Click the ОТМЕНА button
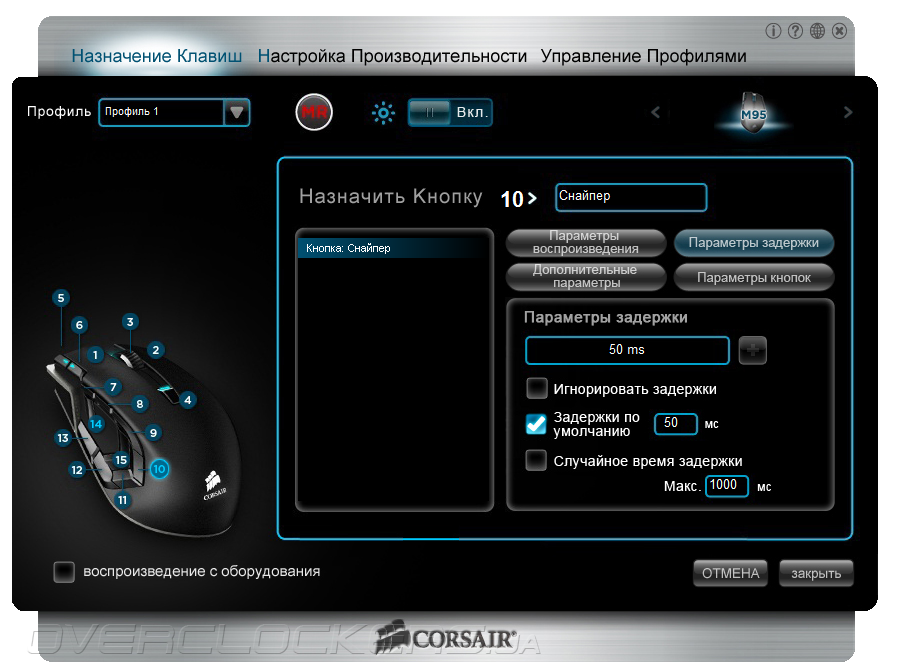The height and width of the screenshot is (672, 897). 731,573
